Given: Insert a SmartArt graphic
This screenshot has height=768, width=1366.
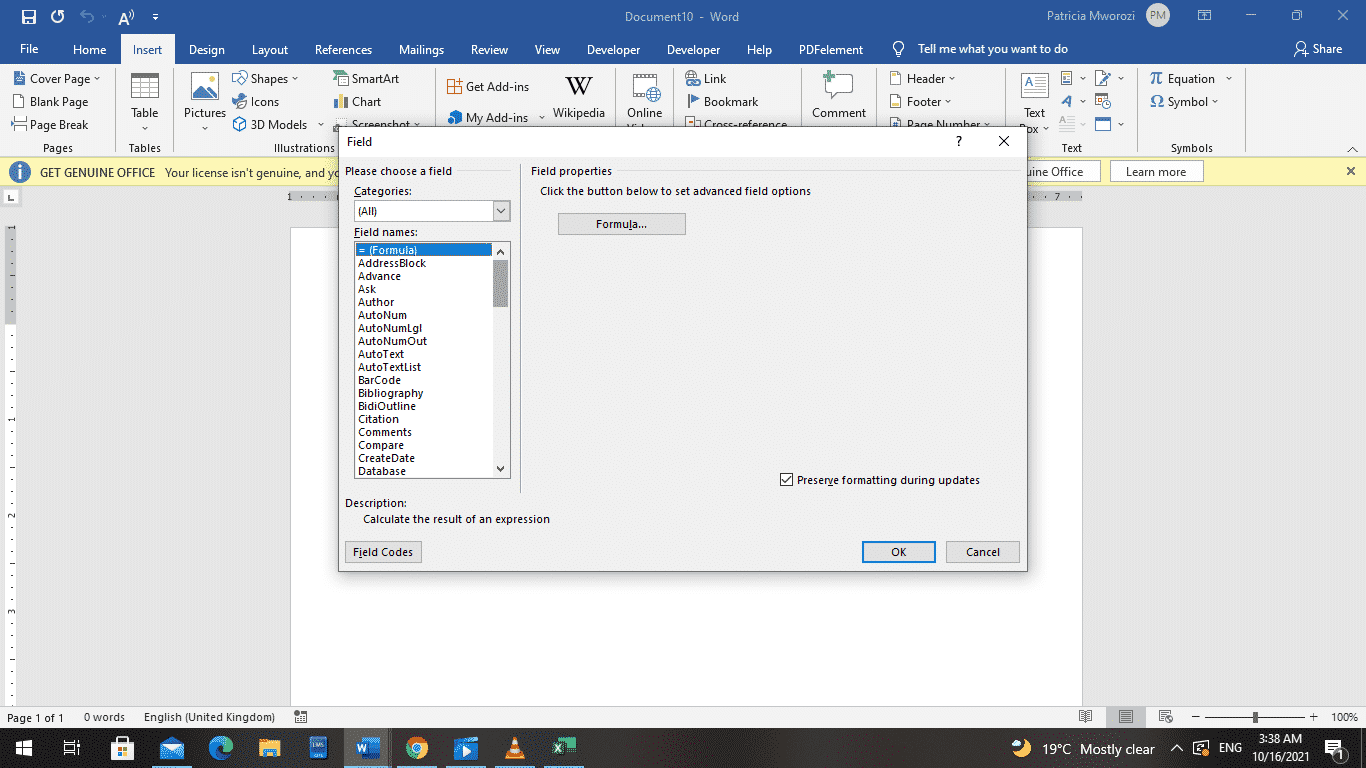Looking at the screenshot, I should [366, 79].
